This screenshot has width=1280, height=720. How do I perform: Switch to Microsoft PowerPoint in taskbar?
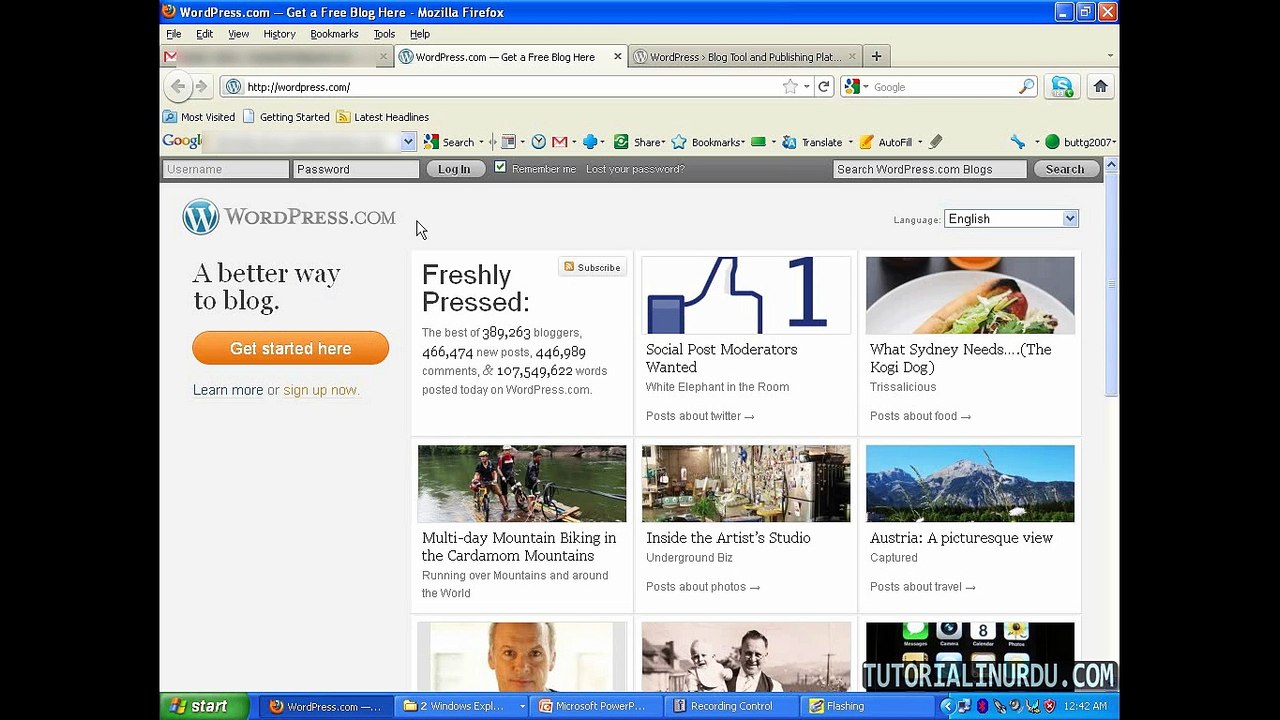click(x=595, y=706)
